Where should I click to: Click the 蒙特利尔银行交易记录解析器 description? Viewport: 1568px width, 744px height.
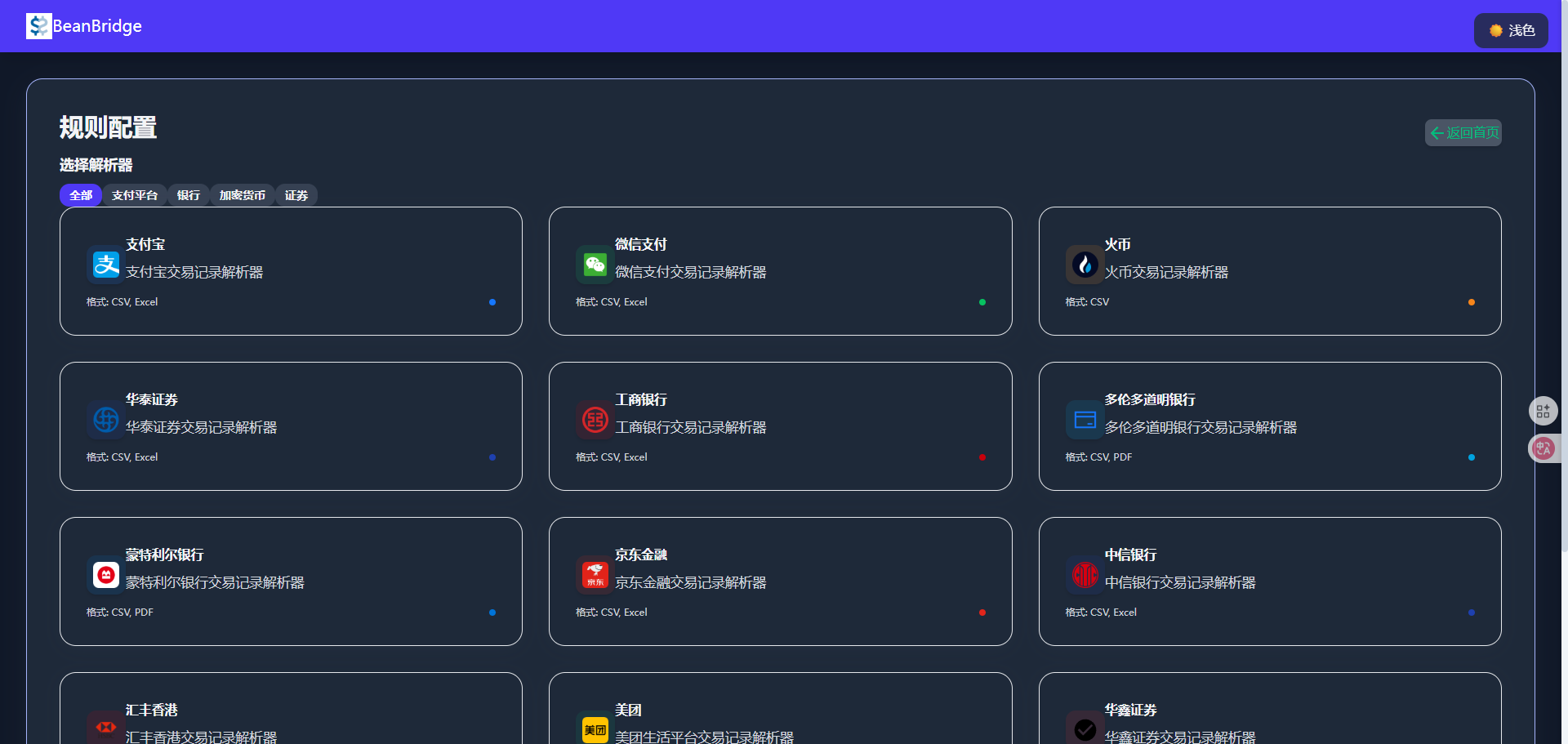click(215, 582)
